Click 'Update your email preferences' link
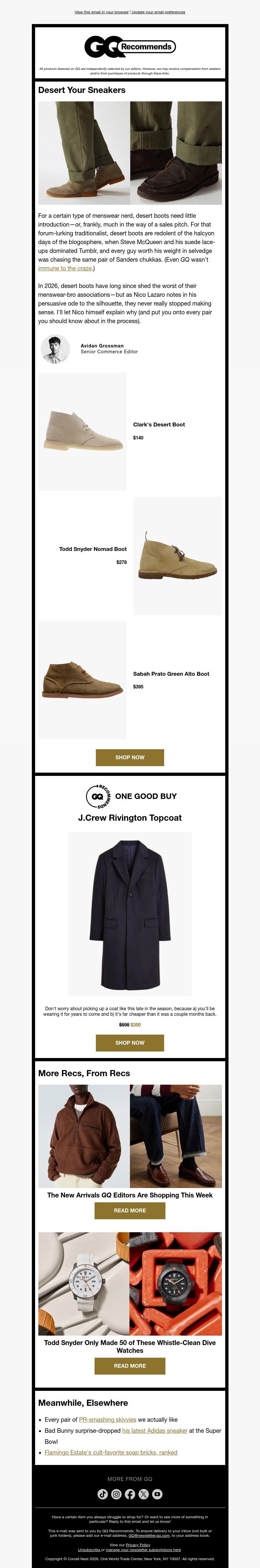This screenshot has width=260, height=1568. click(158, 12)
